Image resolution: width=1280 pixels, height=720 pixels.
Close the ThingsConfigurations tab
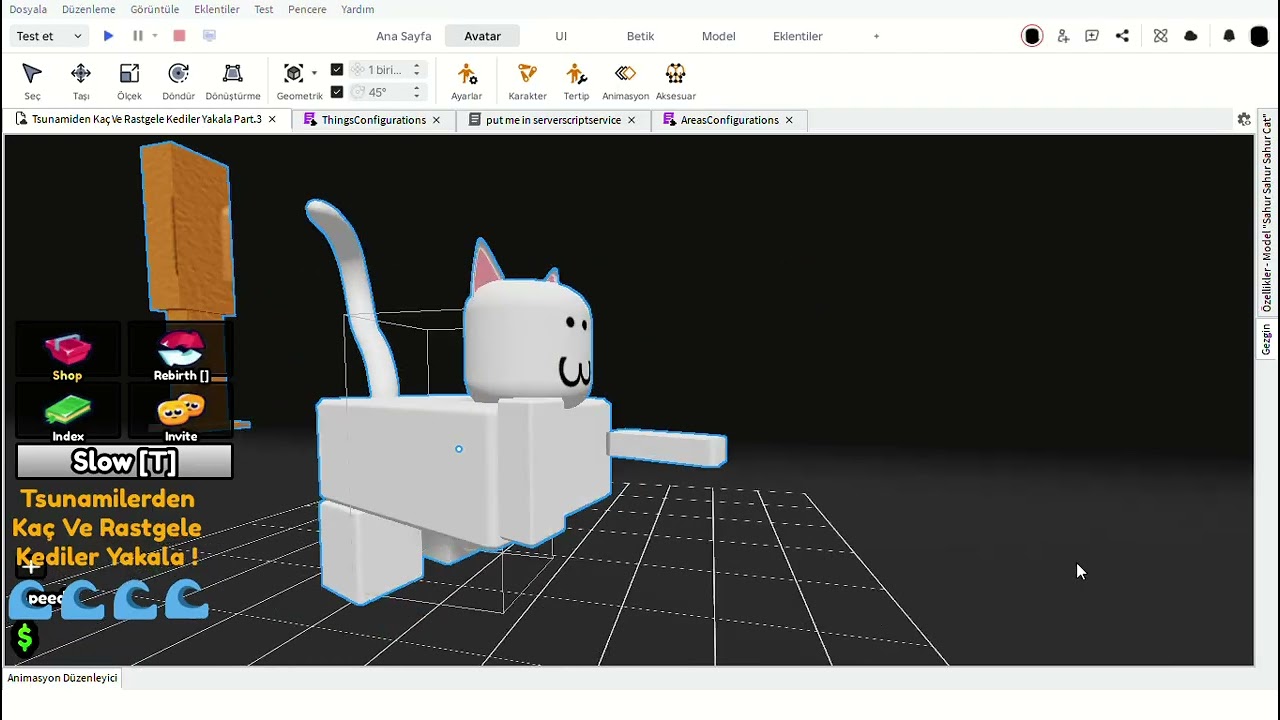[436, 120]
